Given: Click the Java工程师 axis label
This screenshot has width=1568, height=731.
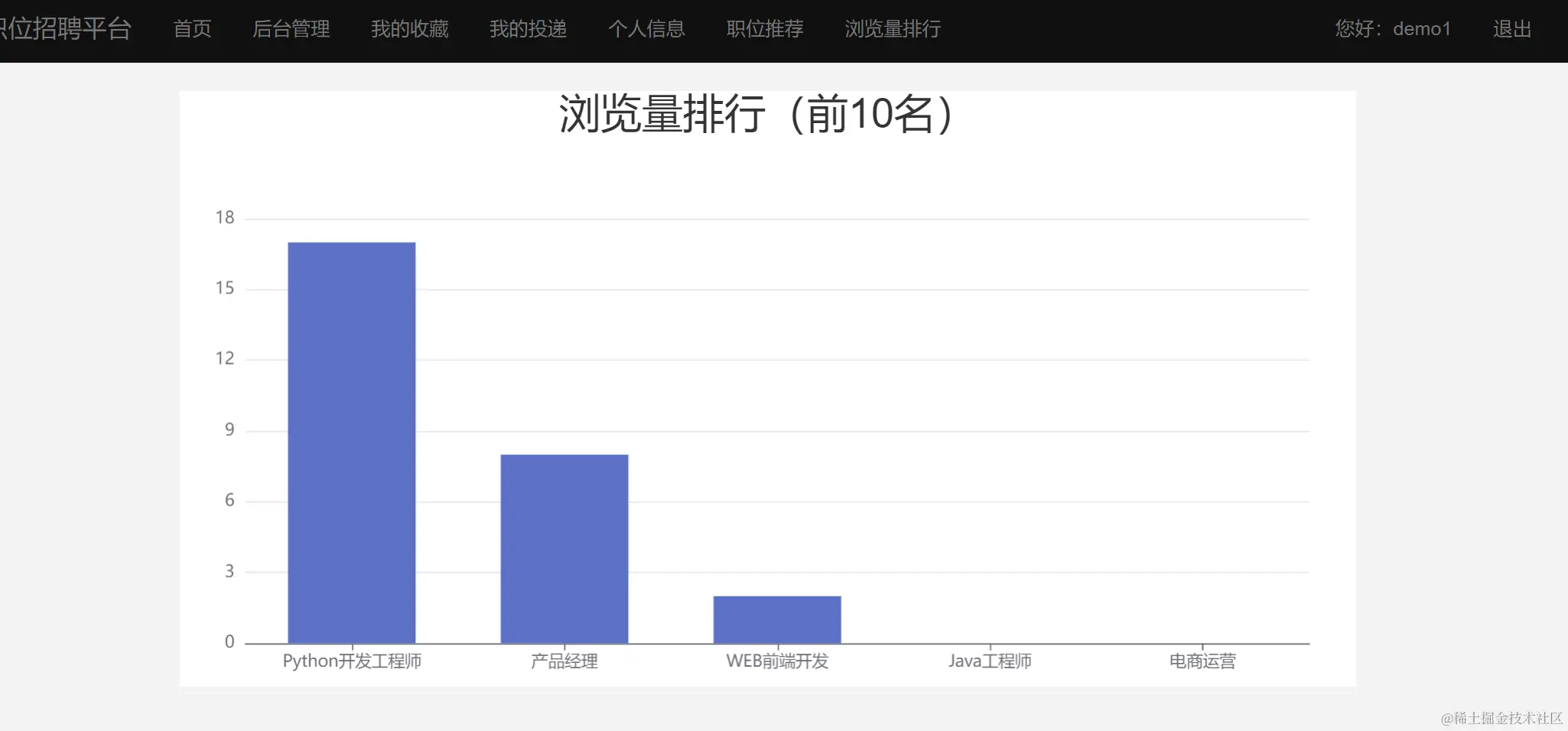Looking at the screenshot, I should (x=990, y=661).
